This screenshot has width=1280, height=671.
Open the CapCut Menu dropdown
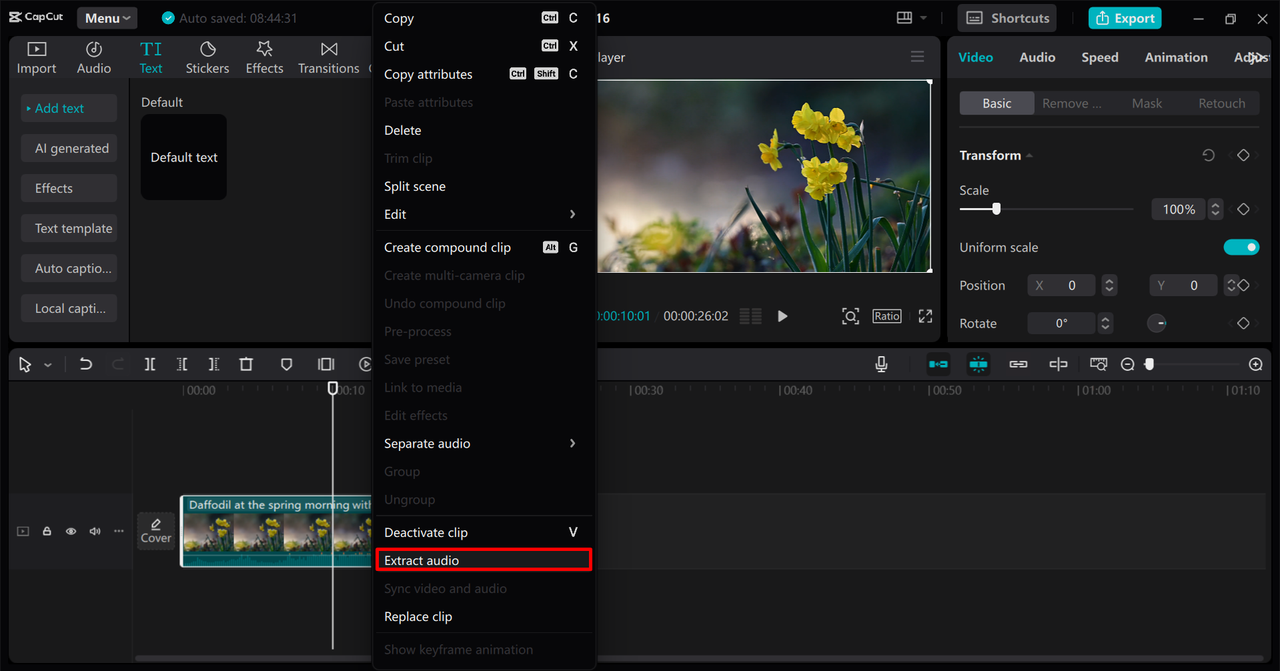click(x=108, y=18)
